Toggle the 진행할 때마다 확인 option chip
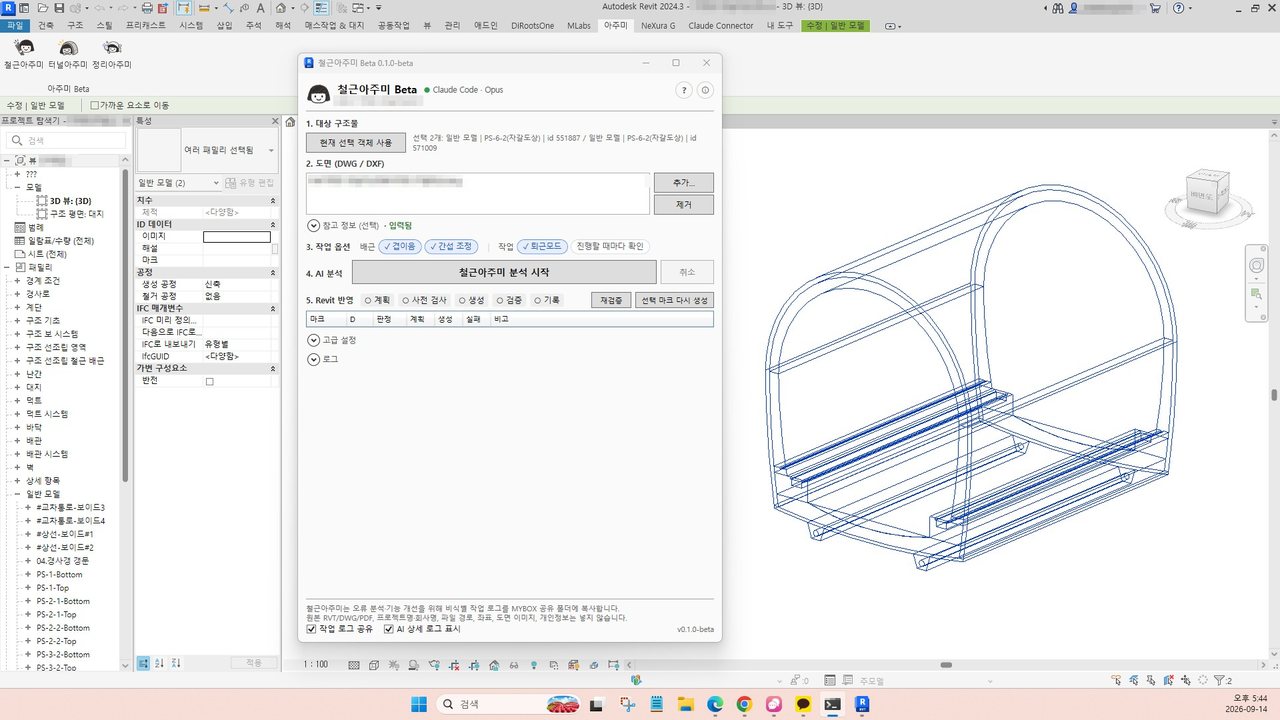The image size is (1280, 720). (x=610, y=246)
